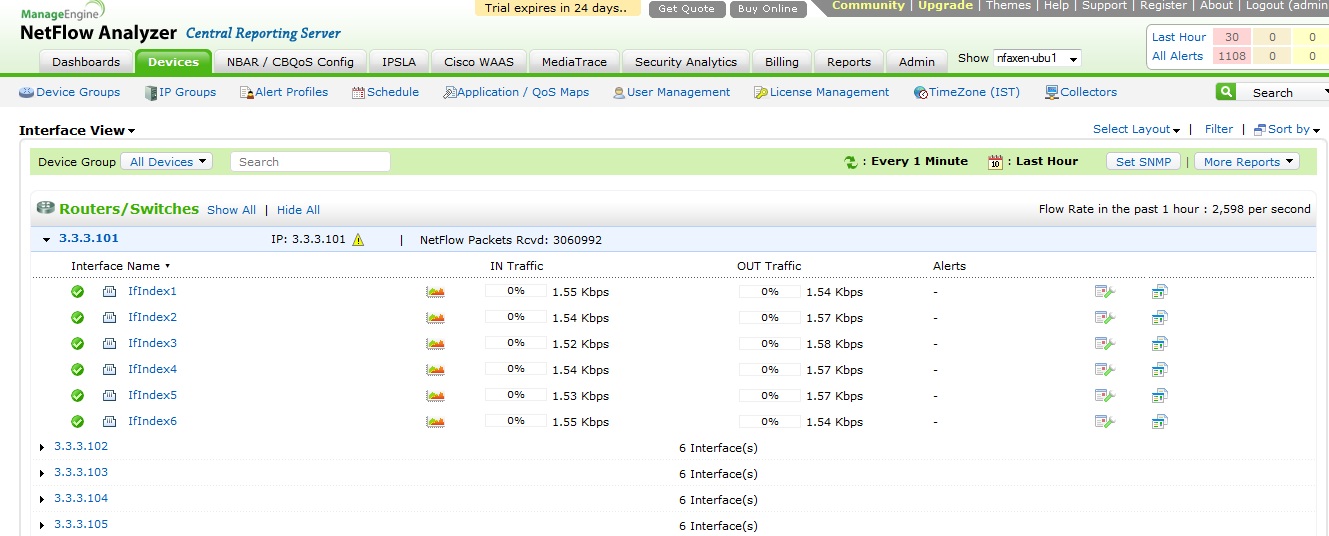Click the edit interface icon for IfIndex1
The height and width of the screenshot is (536, 1329).
click(x=1104, y=292)
